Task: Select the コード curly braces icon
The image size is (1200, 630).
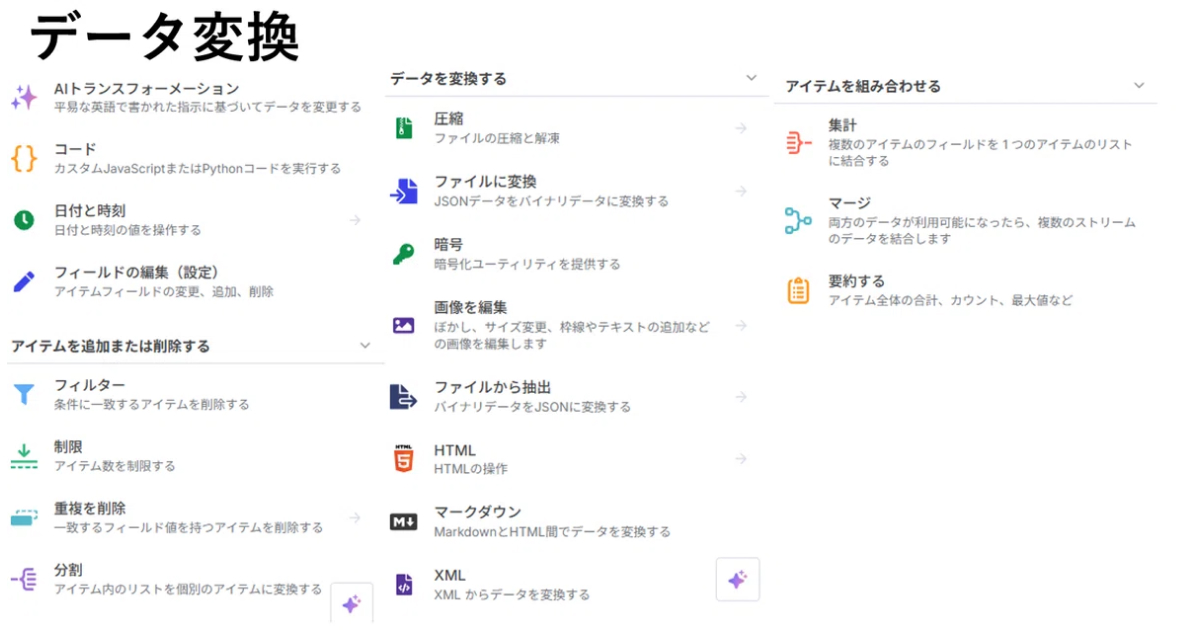Action: click(x=24, y=158)
